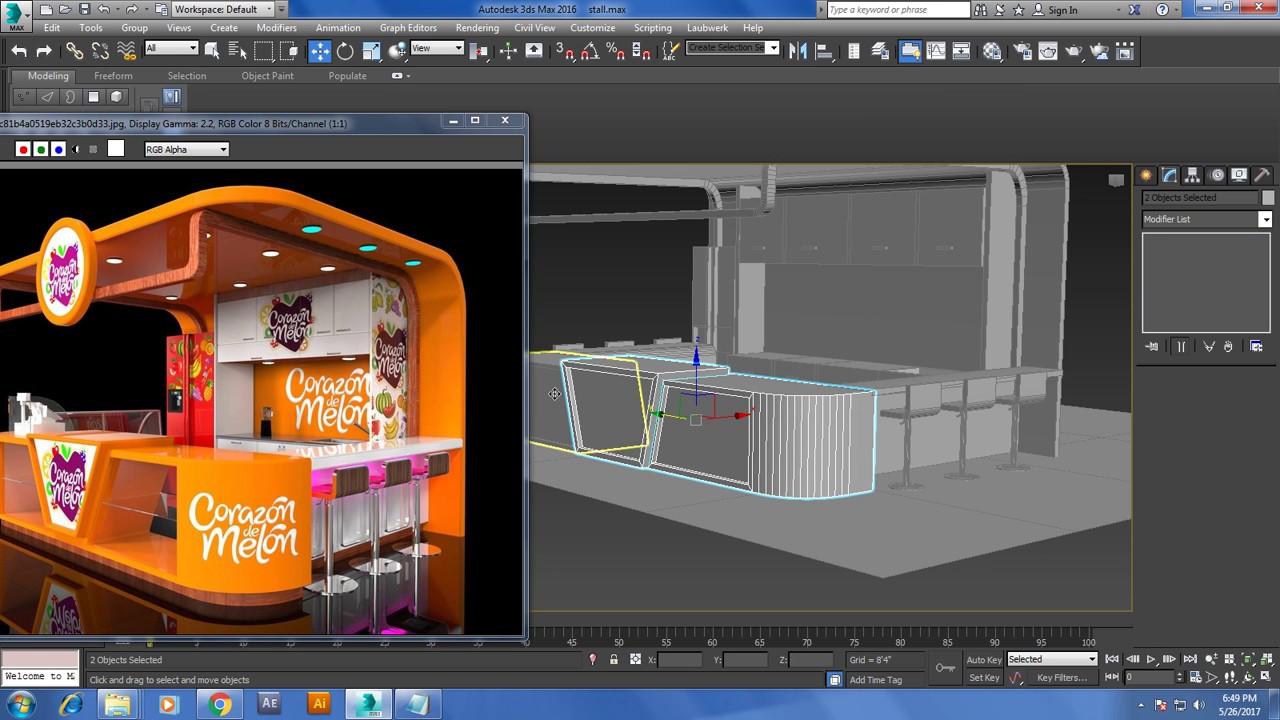Open the Material Editor icon

[992, 51]
